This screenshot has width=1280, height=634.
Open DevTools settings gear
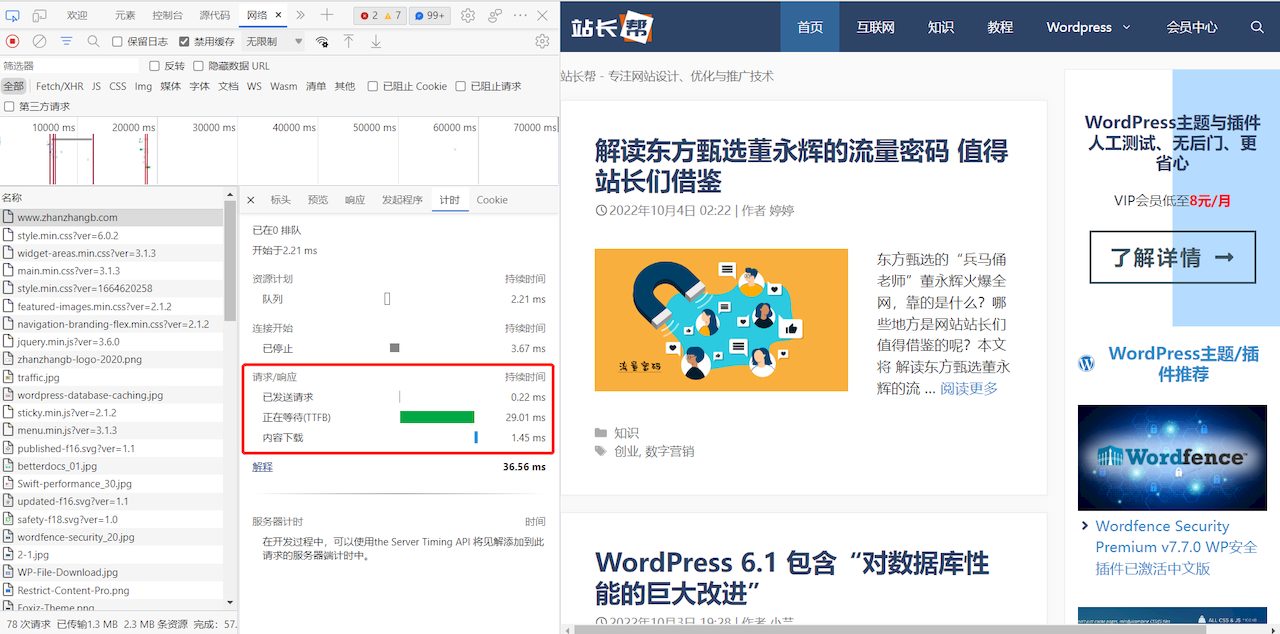point(468,15)
